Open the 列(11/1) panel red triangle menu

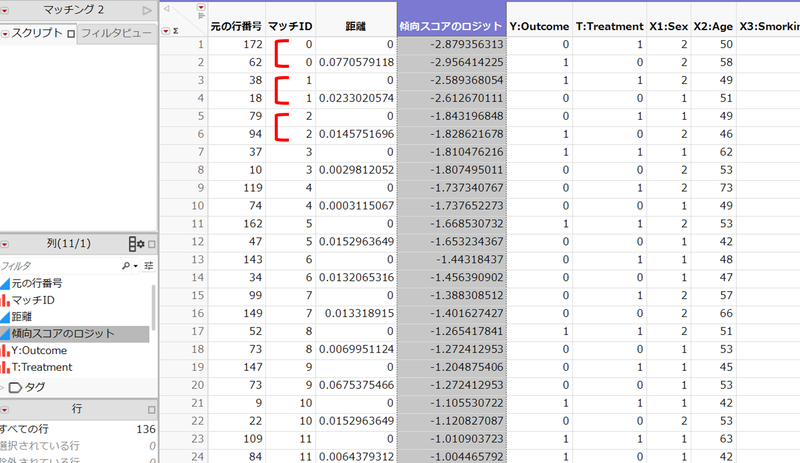(x=5, y=244)
